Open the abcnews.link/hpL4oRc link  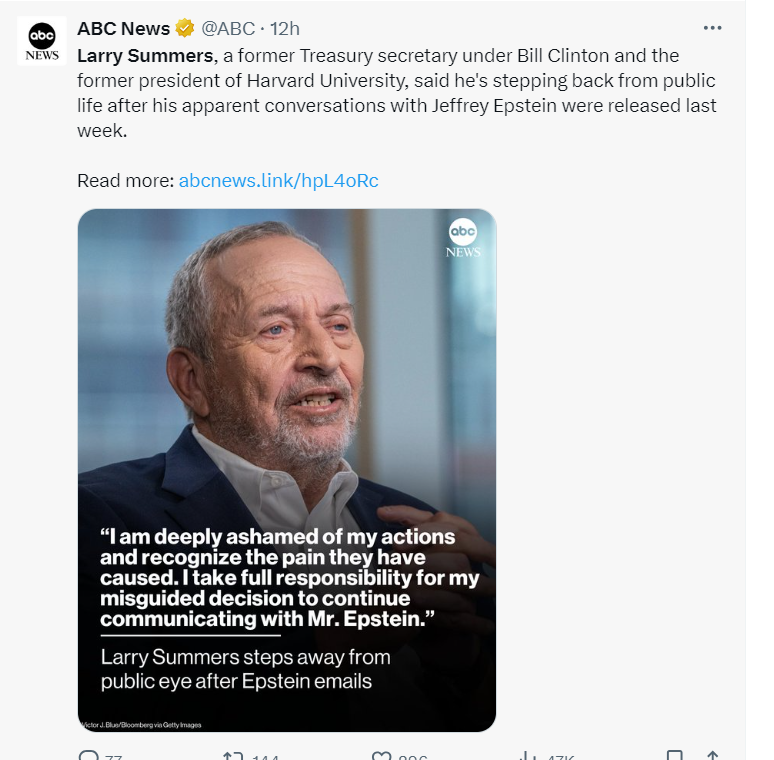278,181
